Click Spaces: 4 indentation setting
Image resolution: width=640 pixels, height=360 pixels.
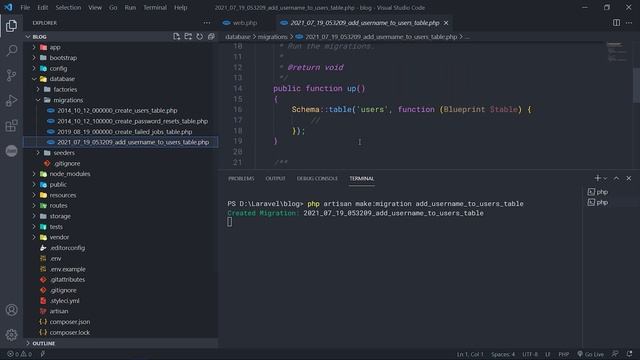[x=503, y=354]
